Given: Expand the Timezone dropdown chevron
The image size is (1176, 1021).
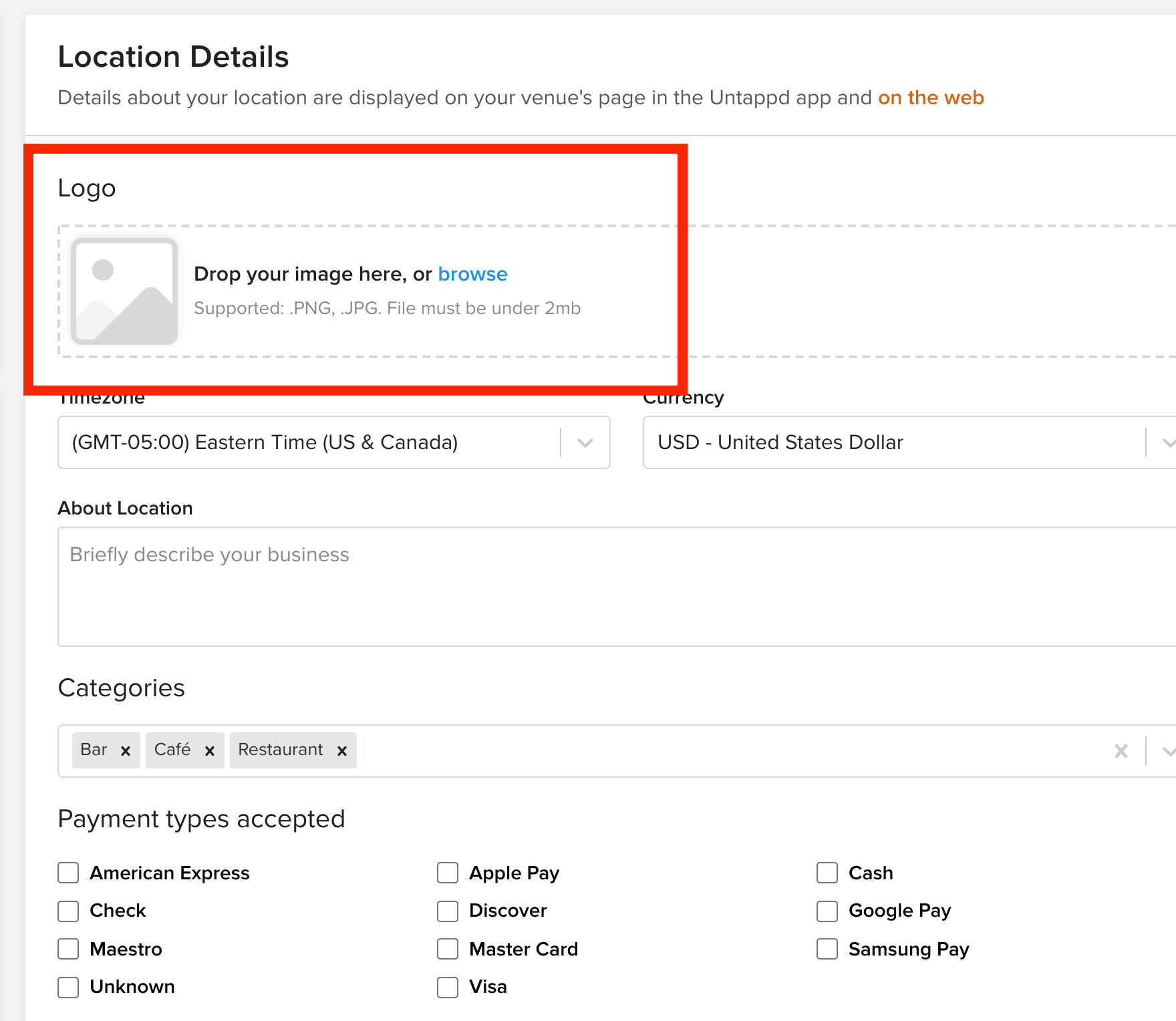Looking at the screenshot, I should point(585,442).
